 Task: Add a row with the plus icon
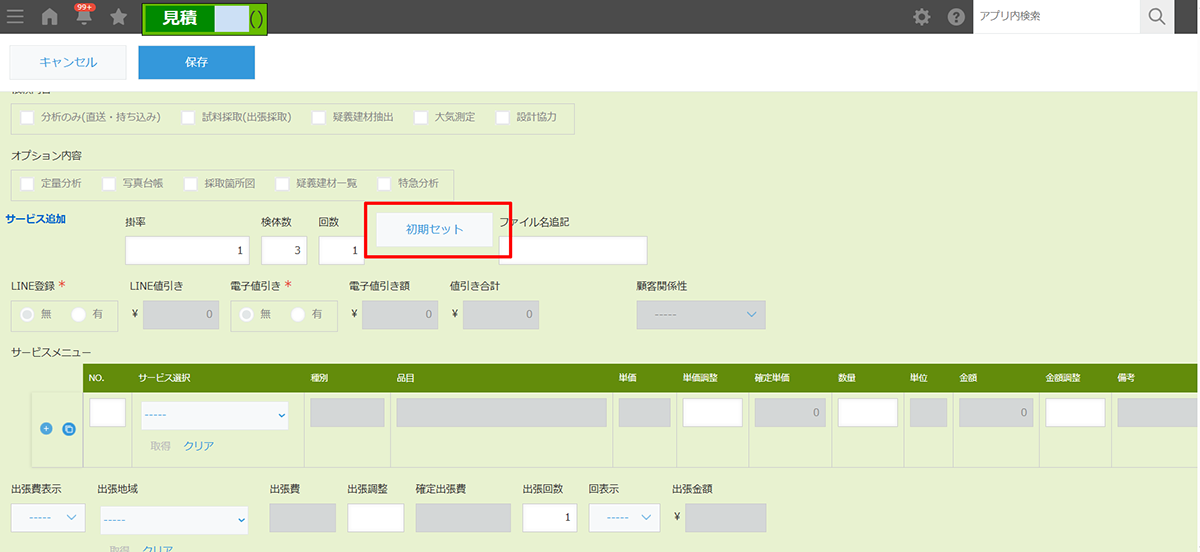(x=46, y=429)
